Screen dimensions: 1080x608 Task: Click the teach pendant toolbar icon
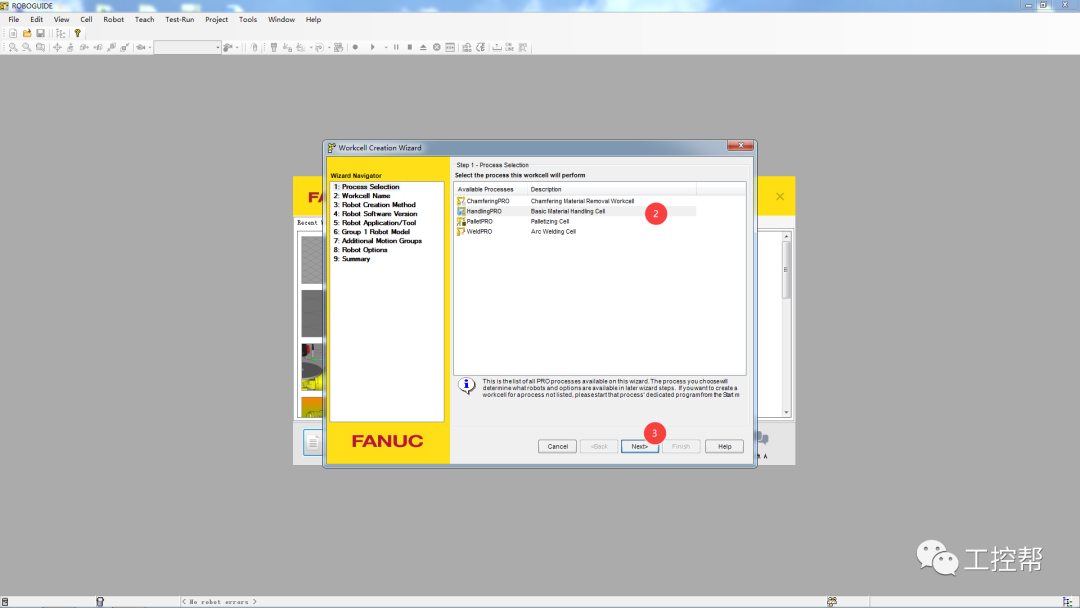[274, 48]
